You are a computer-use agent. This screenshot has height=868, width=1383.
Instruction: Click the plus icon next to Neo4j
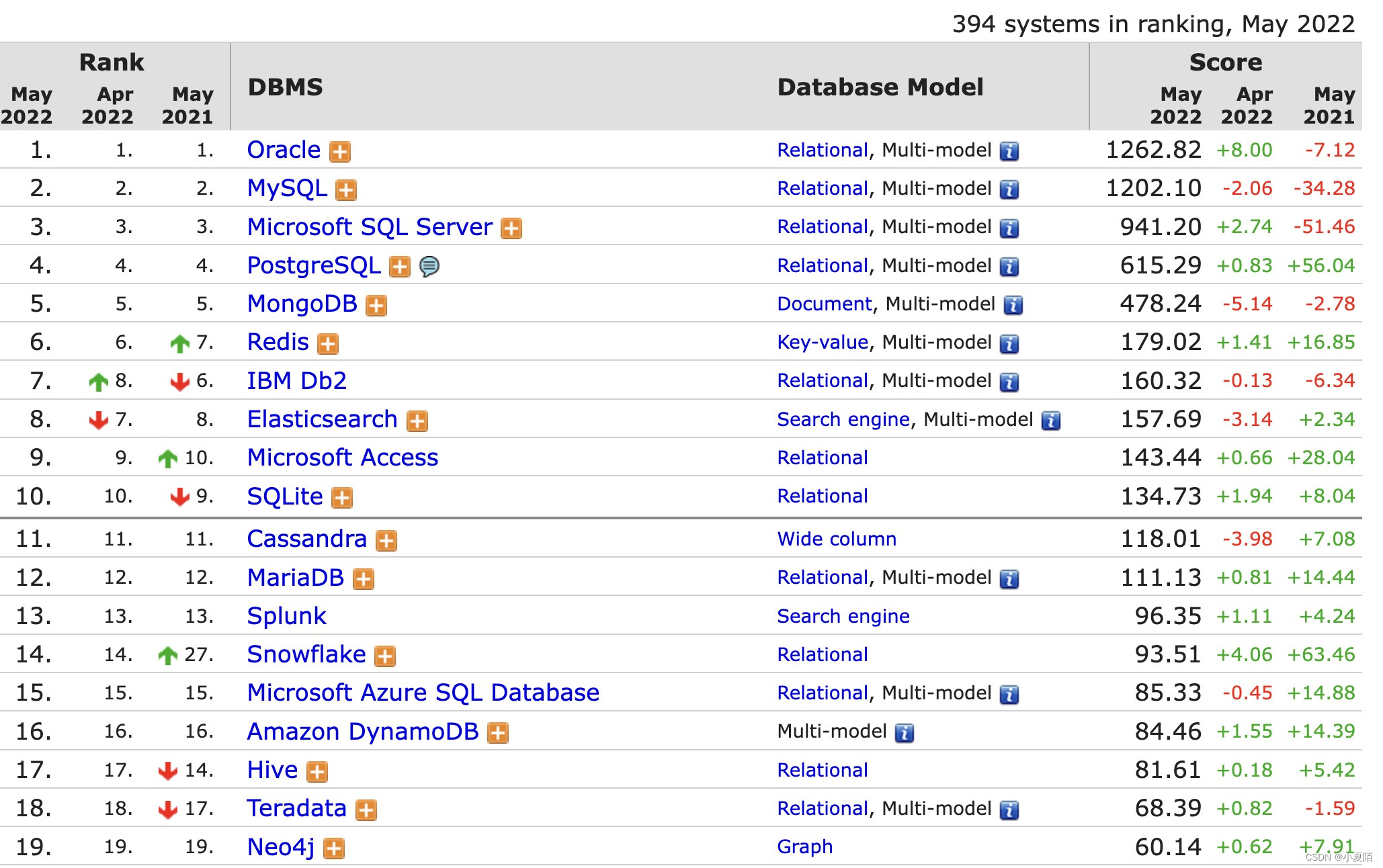(x=334, y=849)
